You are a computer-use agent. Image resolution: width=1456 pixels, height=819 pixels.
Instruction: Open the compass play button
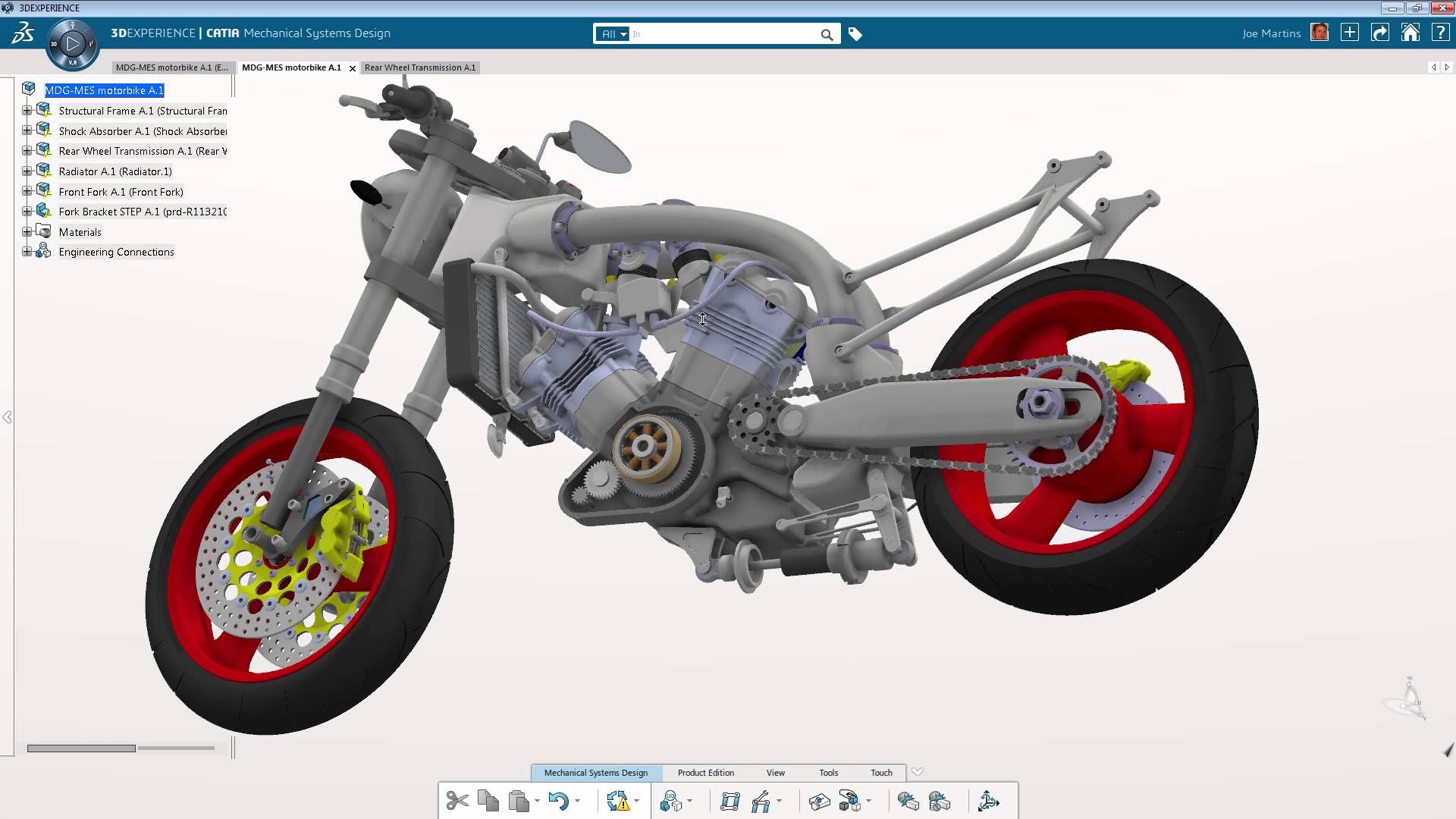click(73, 44)
